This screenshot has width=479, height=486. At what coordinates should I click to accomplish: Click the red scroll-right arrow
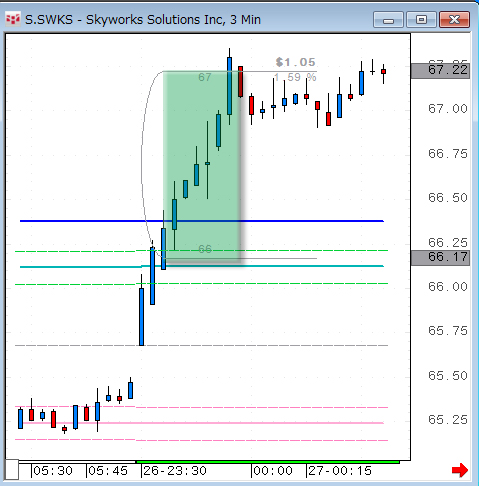click(x=460, y=470)
